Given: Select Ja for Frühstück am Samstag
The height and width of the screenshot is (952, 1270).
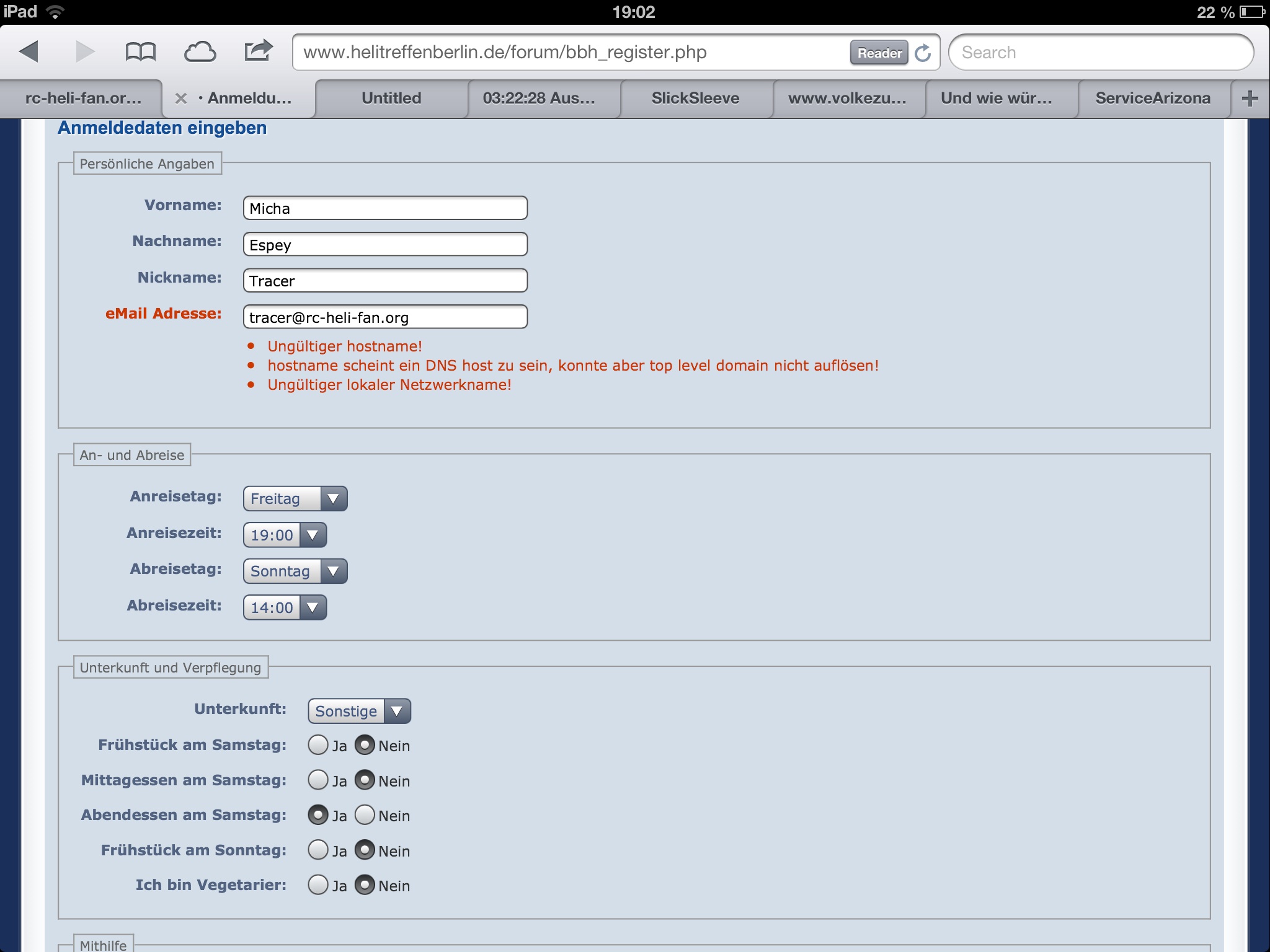Looking at the screenshot, I should click(x=318, y=745).
